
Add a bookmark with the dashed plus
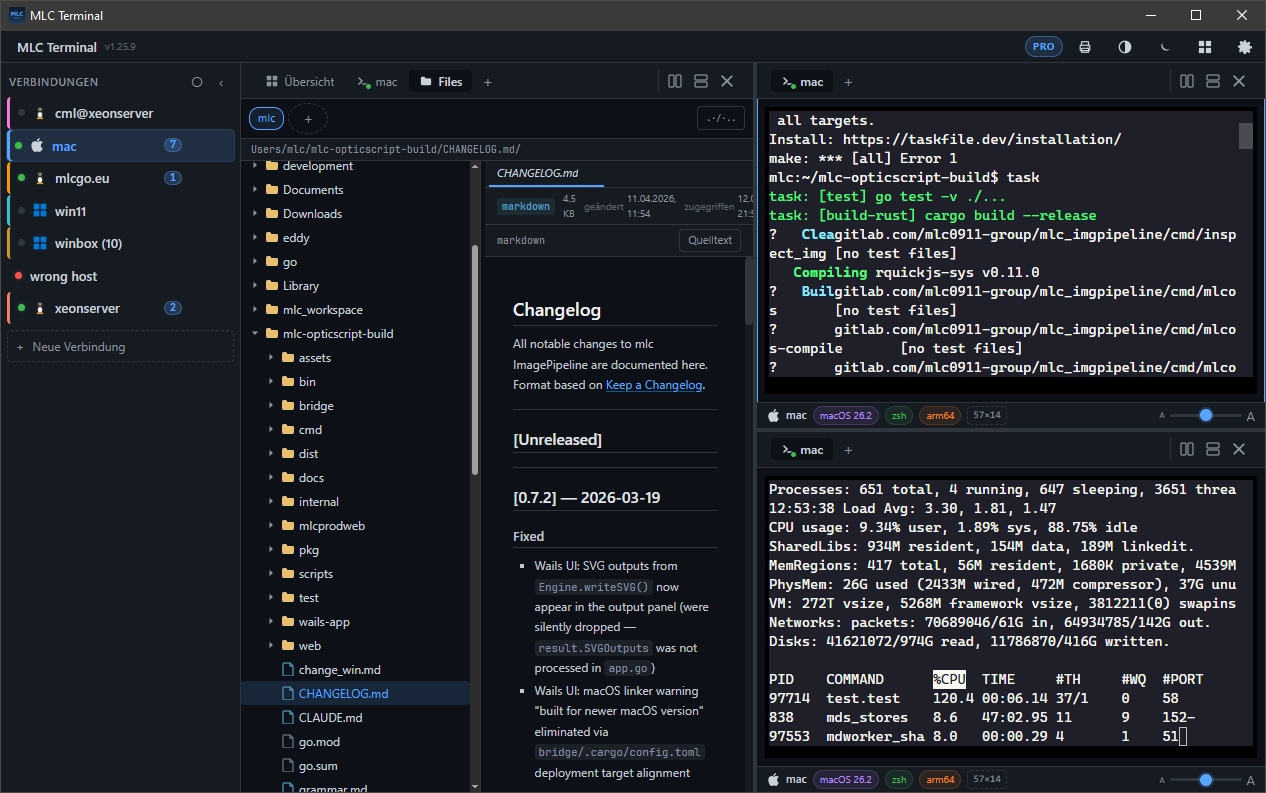coord(308,119)
